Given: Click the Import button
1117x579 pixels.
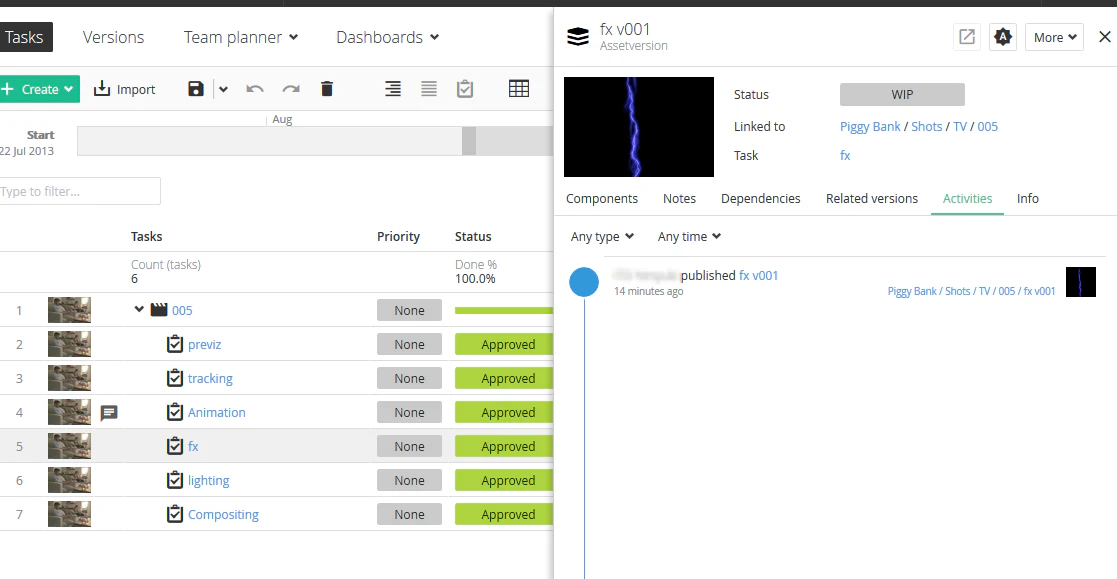Looking at the screenshot, I should [x=125, y=89].
